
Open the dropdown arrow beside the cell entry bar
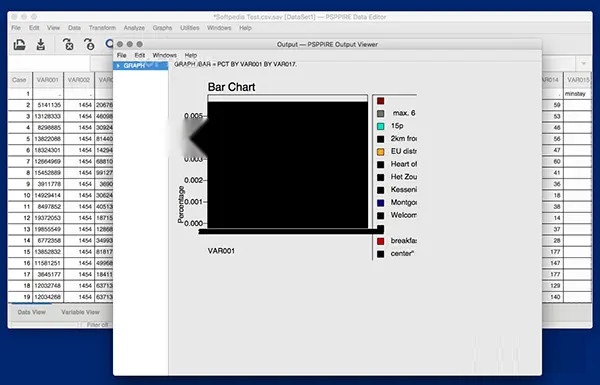point(584,64)
